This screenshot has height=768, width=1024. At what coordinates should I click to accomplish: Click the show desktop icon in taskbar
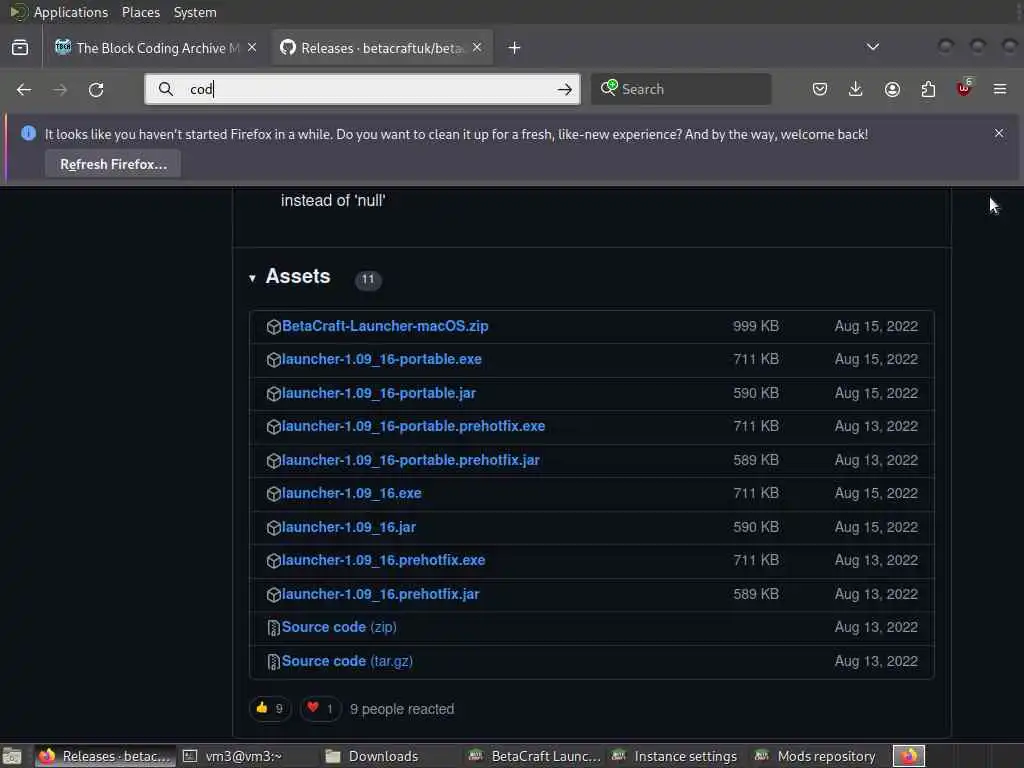[x=12, y=756]
